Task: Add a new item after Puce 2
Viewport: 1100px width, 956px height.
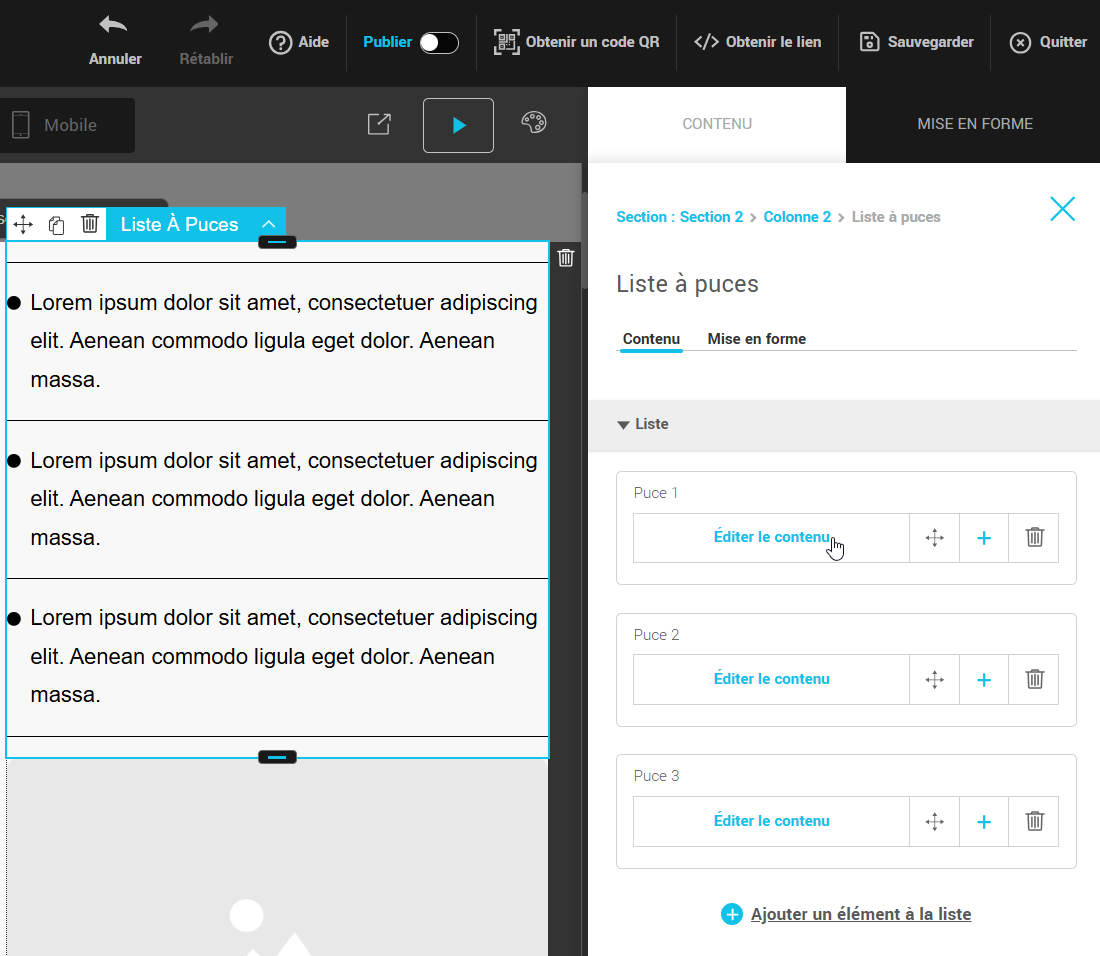Action: (x=984, y=680)
